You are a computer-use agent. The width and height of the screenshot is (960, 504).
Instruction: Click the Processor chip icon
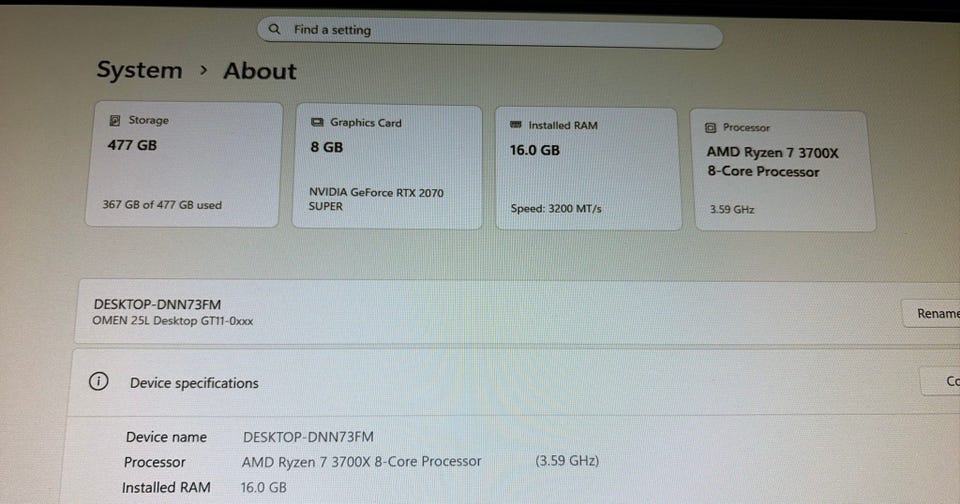(710, 127)
